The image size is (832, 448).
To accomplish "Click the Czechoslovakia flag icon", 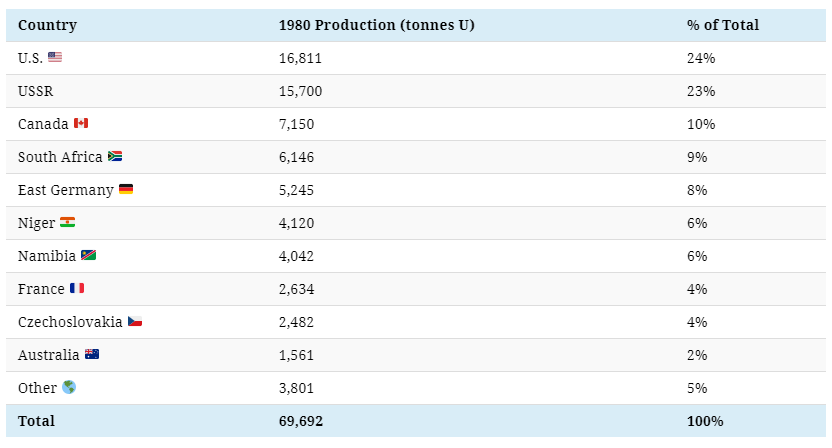I will pyautogui.click(x=135, y=322).
